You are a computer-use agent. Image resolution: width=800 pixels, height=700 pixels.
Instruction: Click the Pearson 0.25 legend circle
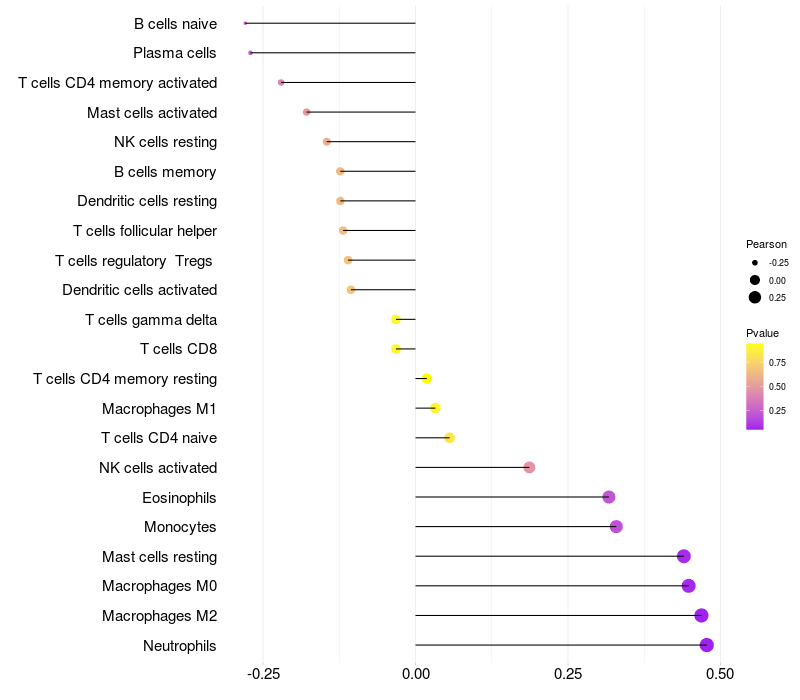pyautogui.click(x=755, y=297)
